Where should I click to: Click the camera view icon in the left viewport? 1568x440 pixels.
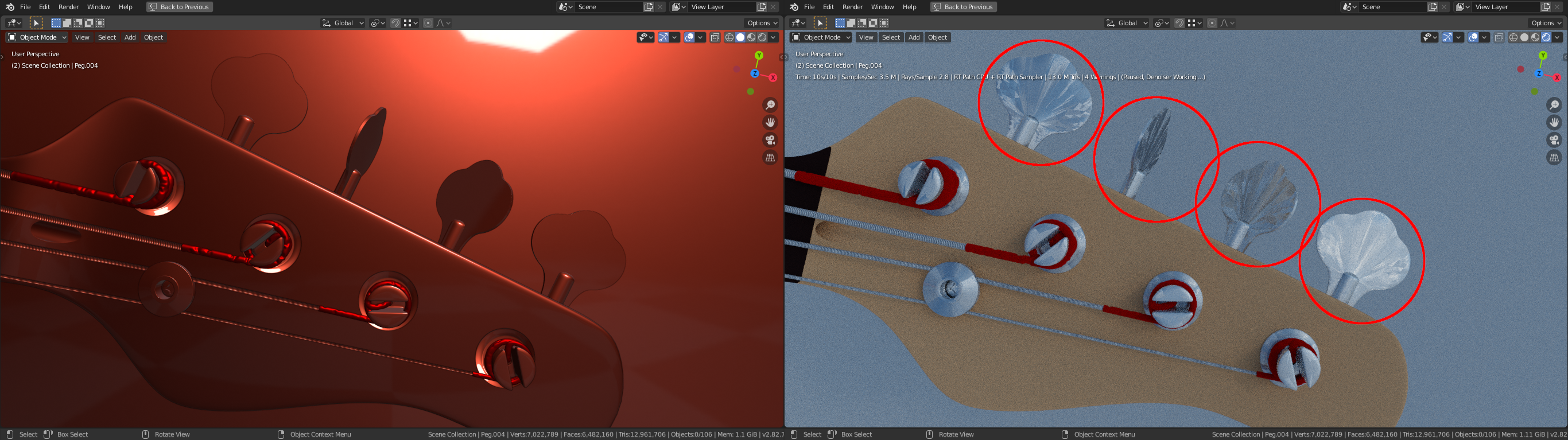click(770, 140)
